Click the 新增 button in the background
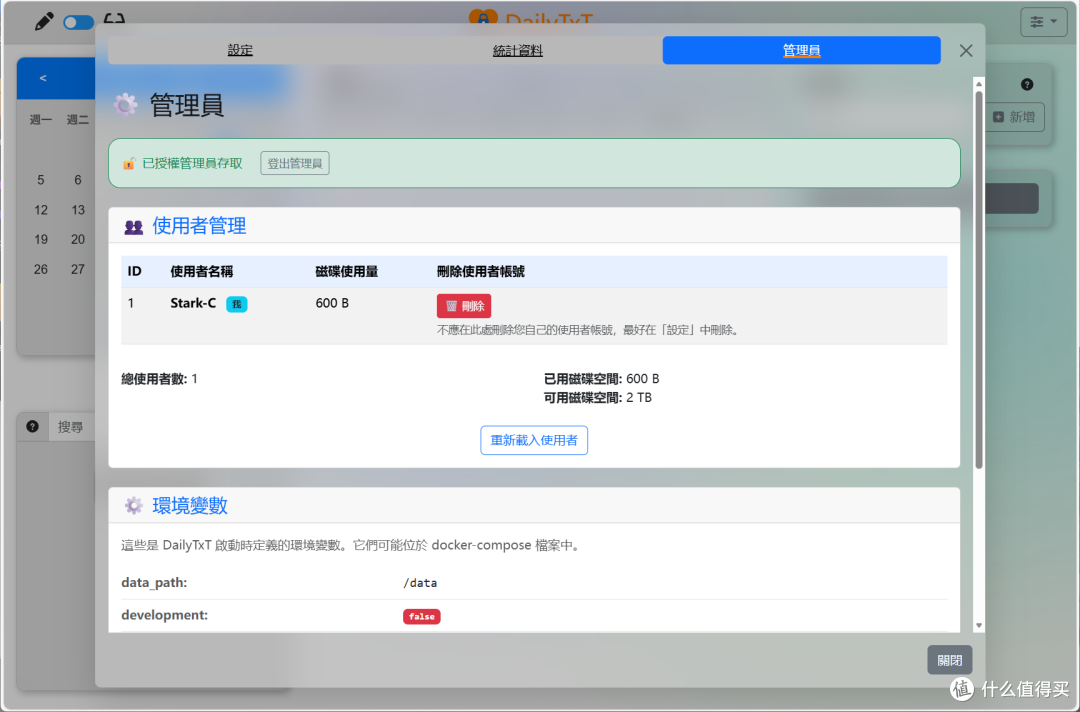 1014,117
